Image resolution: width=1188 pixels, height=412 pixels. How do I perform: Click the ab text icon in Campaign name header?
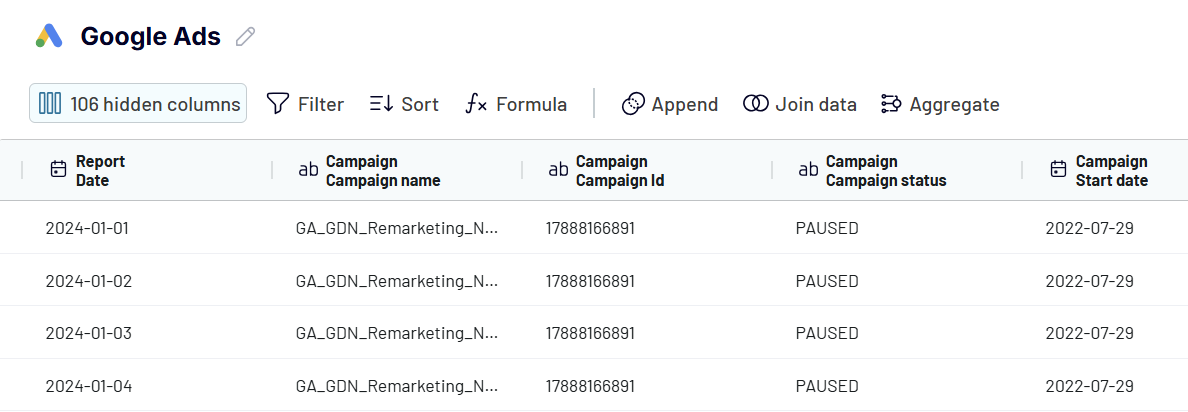click(308, 170)
